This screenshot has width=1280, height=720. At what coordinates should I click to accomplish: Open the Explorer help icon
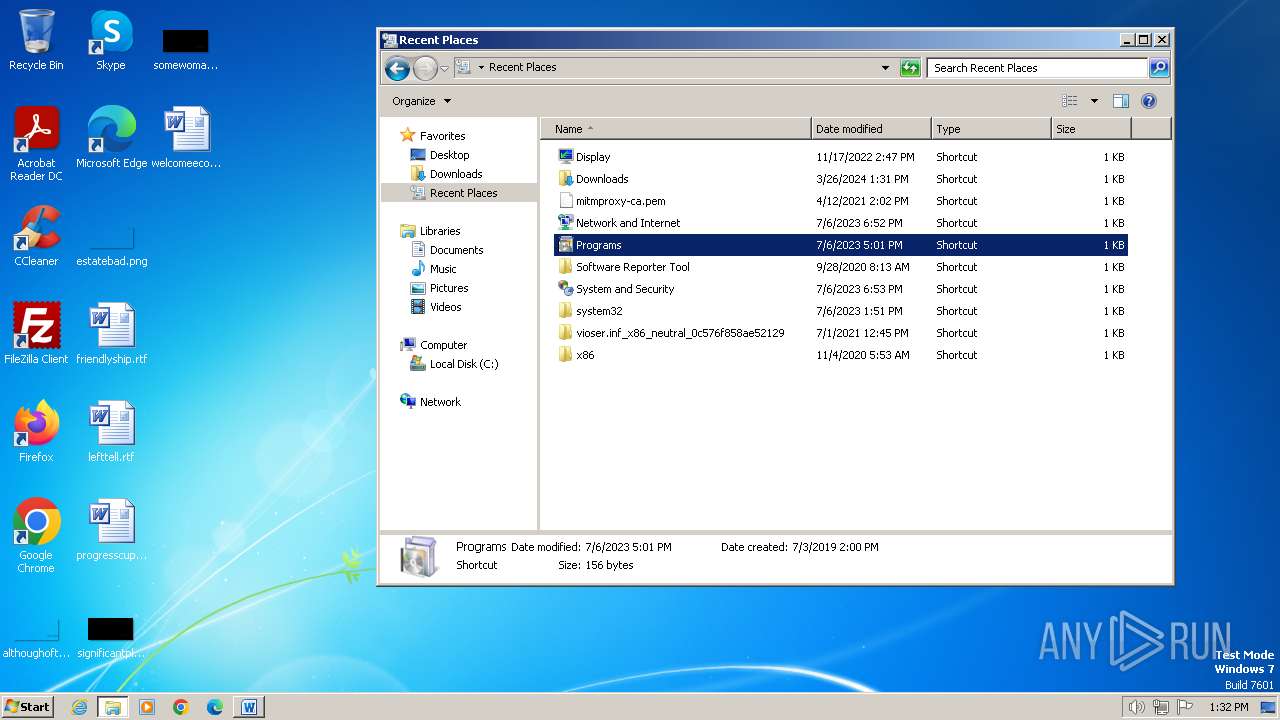click(x=1149, y=101)
